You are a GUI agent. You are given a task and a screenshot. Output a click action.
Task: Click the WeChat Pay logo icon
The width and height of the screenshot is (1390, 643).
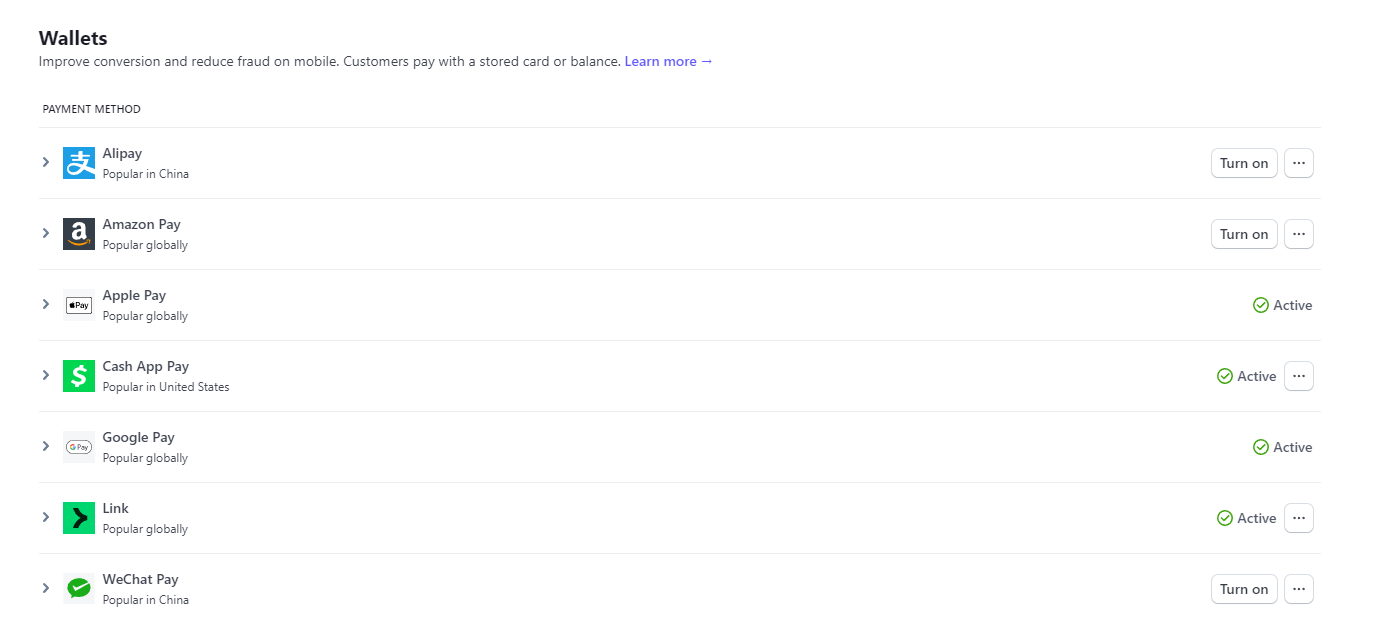[x=79, y=589]
